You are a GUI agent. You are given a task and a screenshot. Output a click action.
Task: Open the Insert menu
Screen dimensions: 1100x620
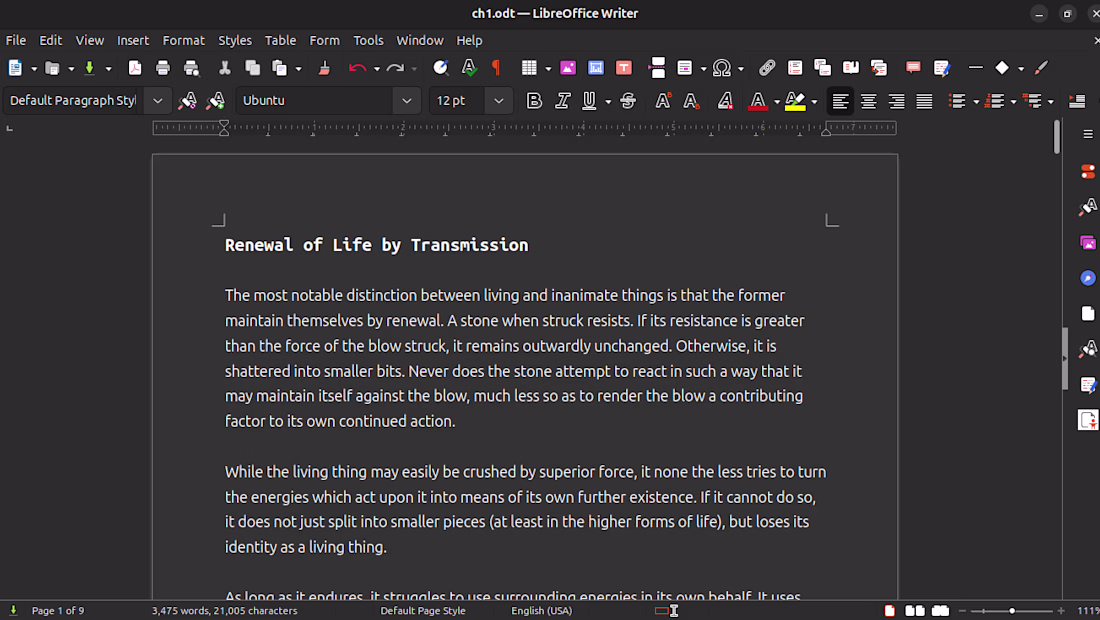[x=133, y=41]
